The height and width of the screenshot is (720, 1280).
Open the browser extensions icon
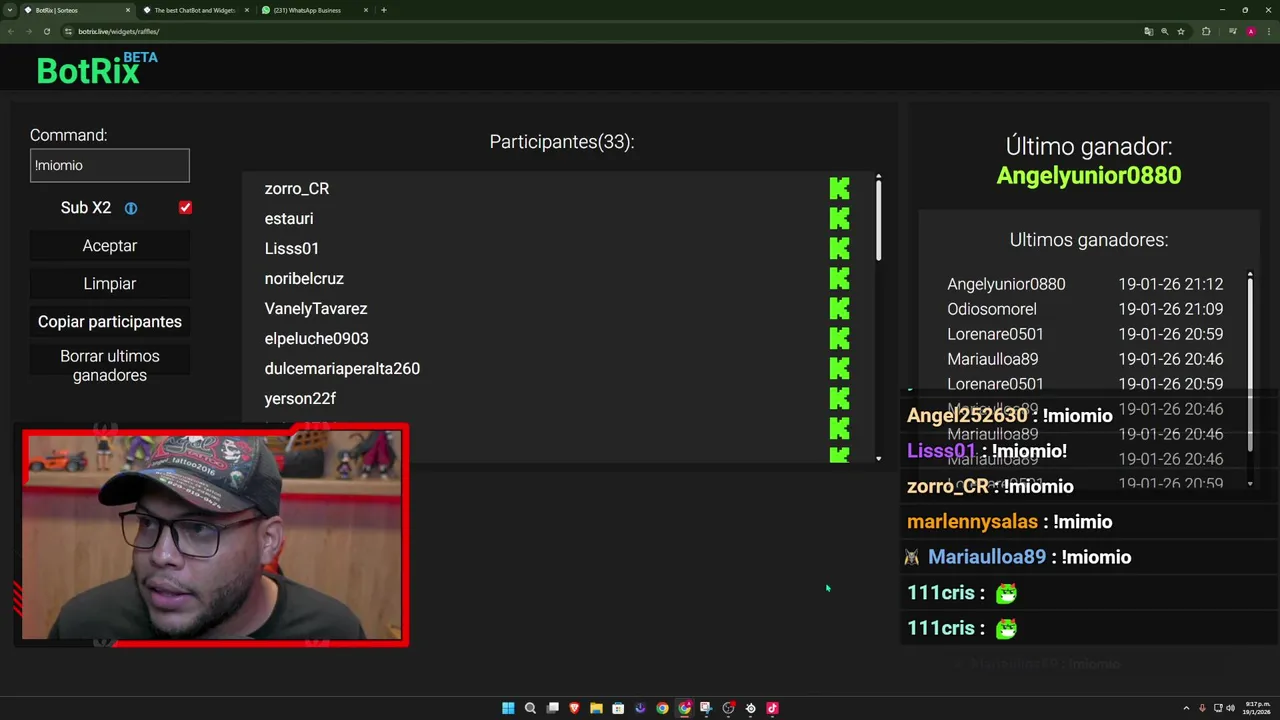click(x=1206, y=31)
